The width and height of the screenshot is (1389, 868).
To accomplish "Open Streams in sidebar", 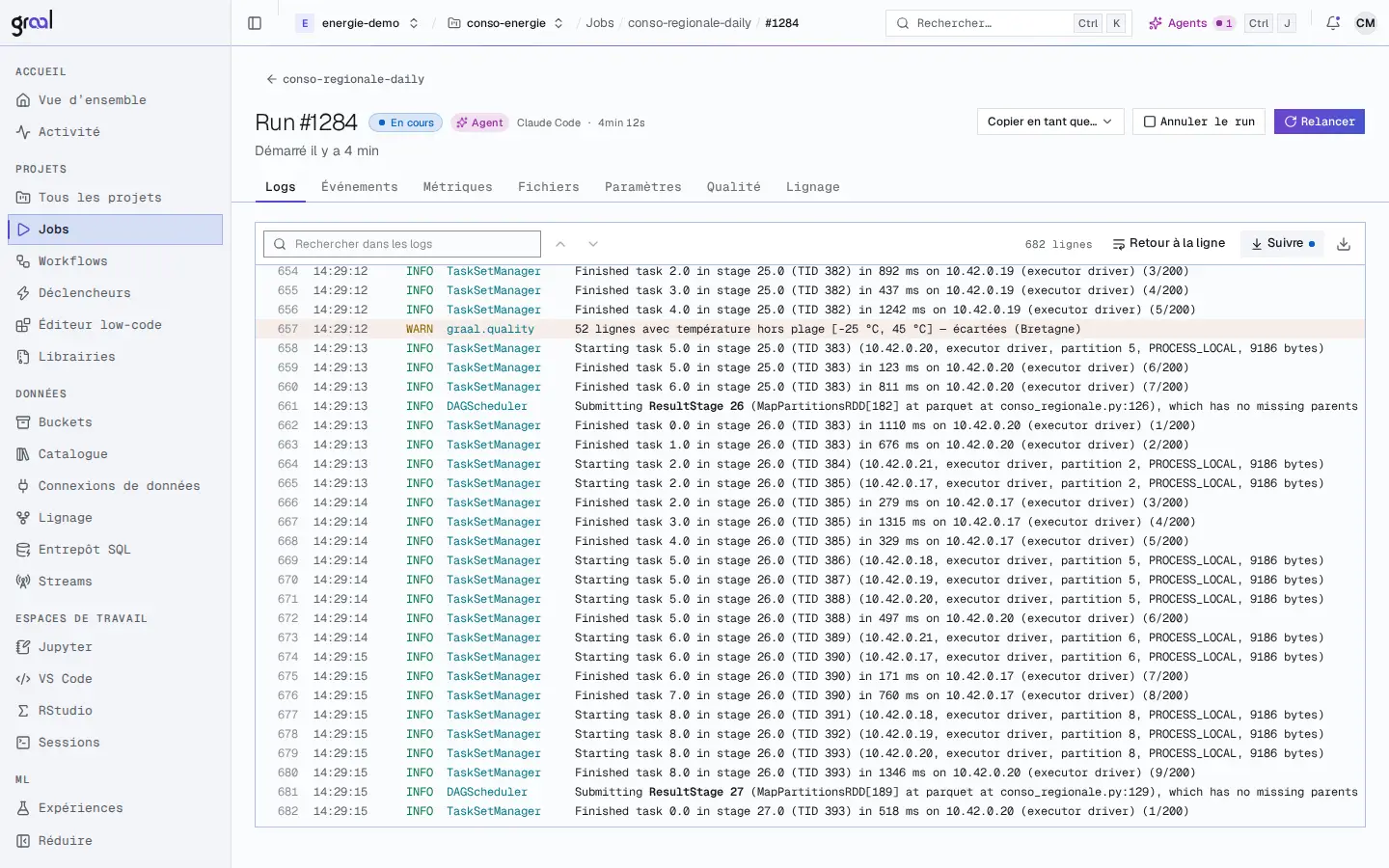I will 115,582.
